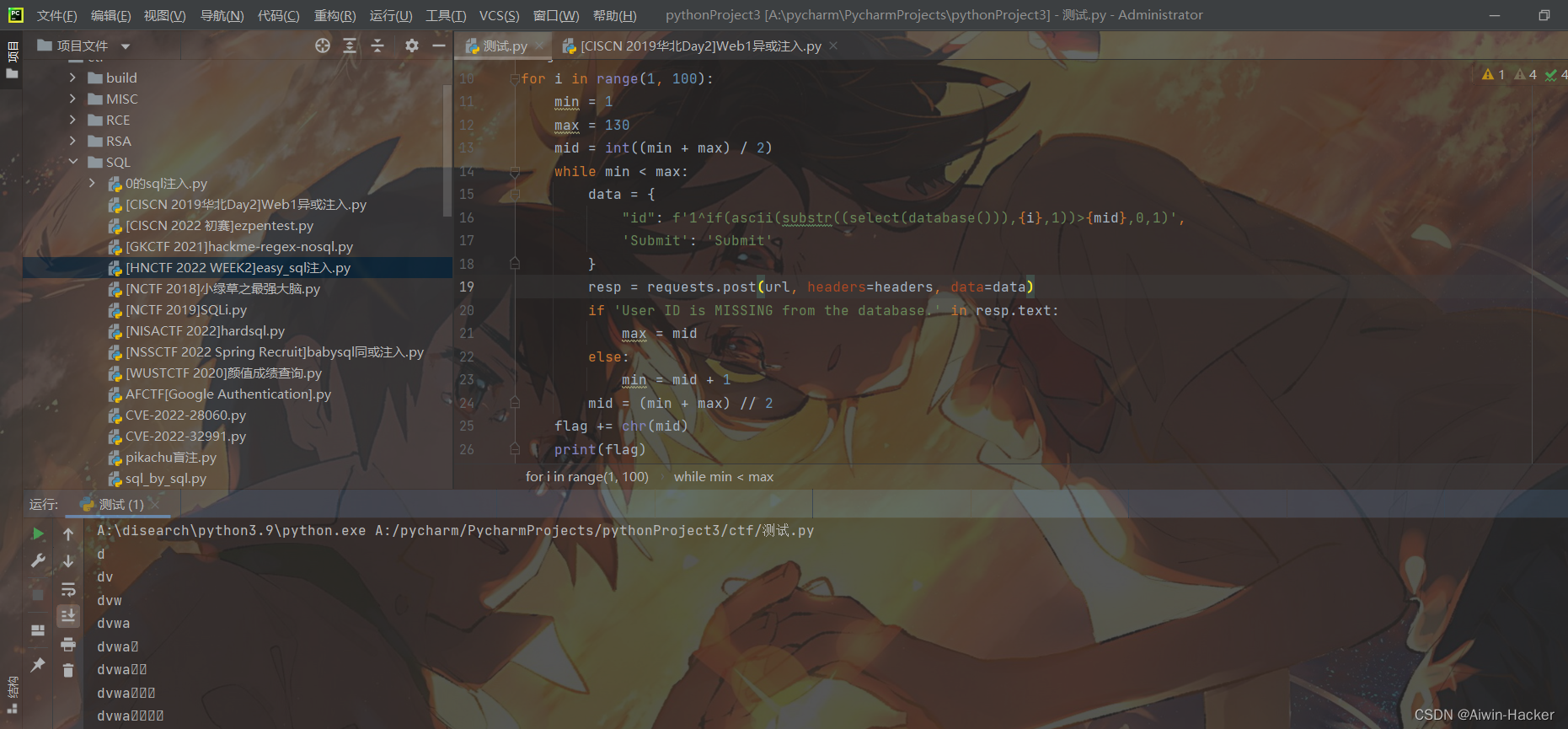Select CVE-2022-28060.py file
This screenshot has height=729, width=1568.
(185, 415)
